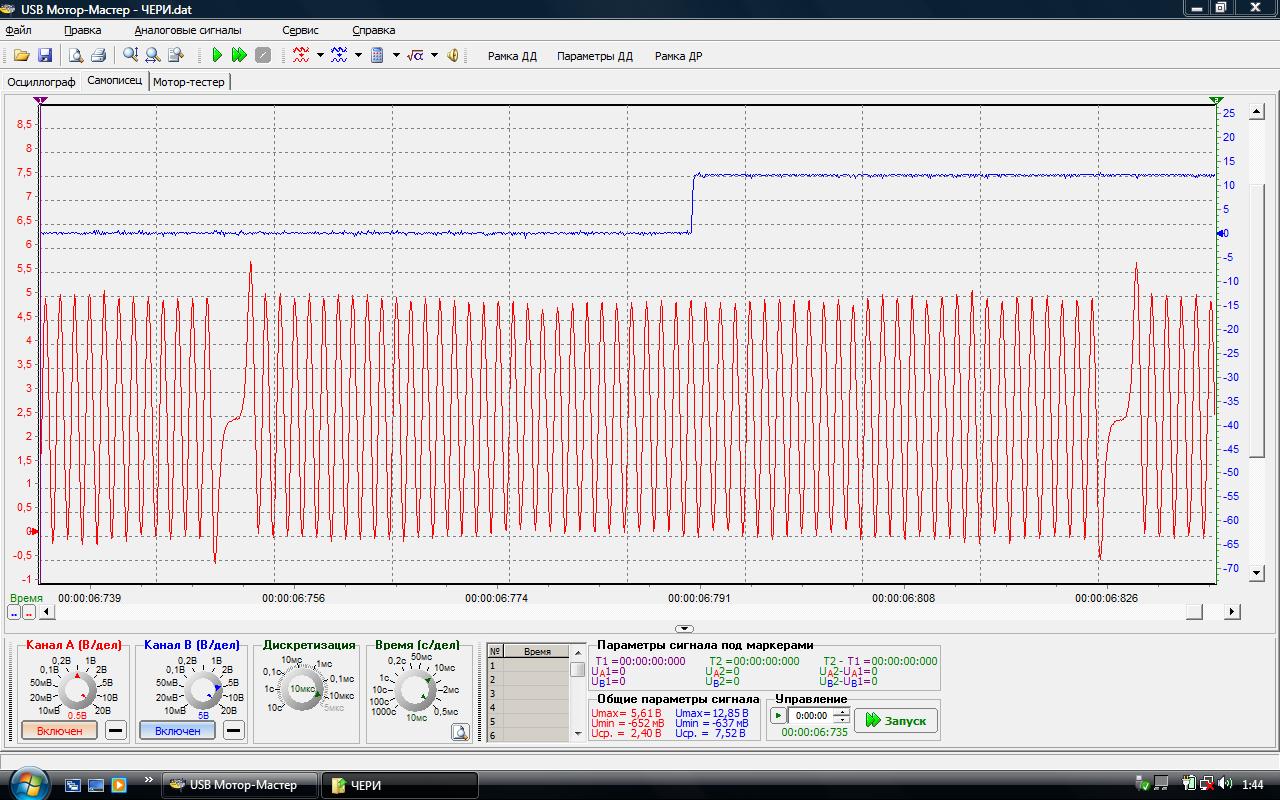The height and width of the screenshot is (800, 1280).
Task: Open the Сервис menu
Action: (300, 30)
